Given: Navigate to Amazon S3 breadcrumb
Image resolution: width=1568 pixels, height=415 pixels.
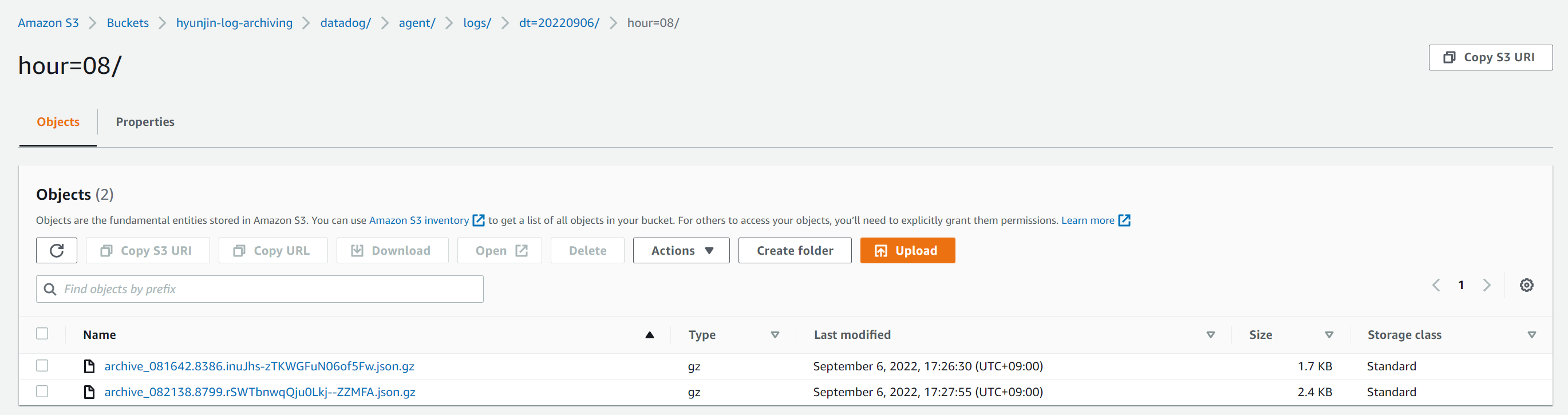Looking at the screenshot, I should pyautogui.click(x=48, y=22).
